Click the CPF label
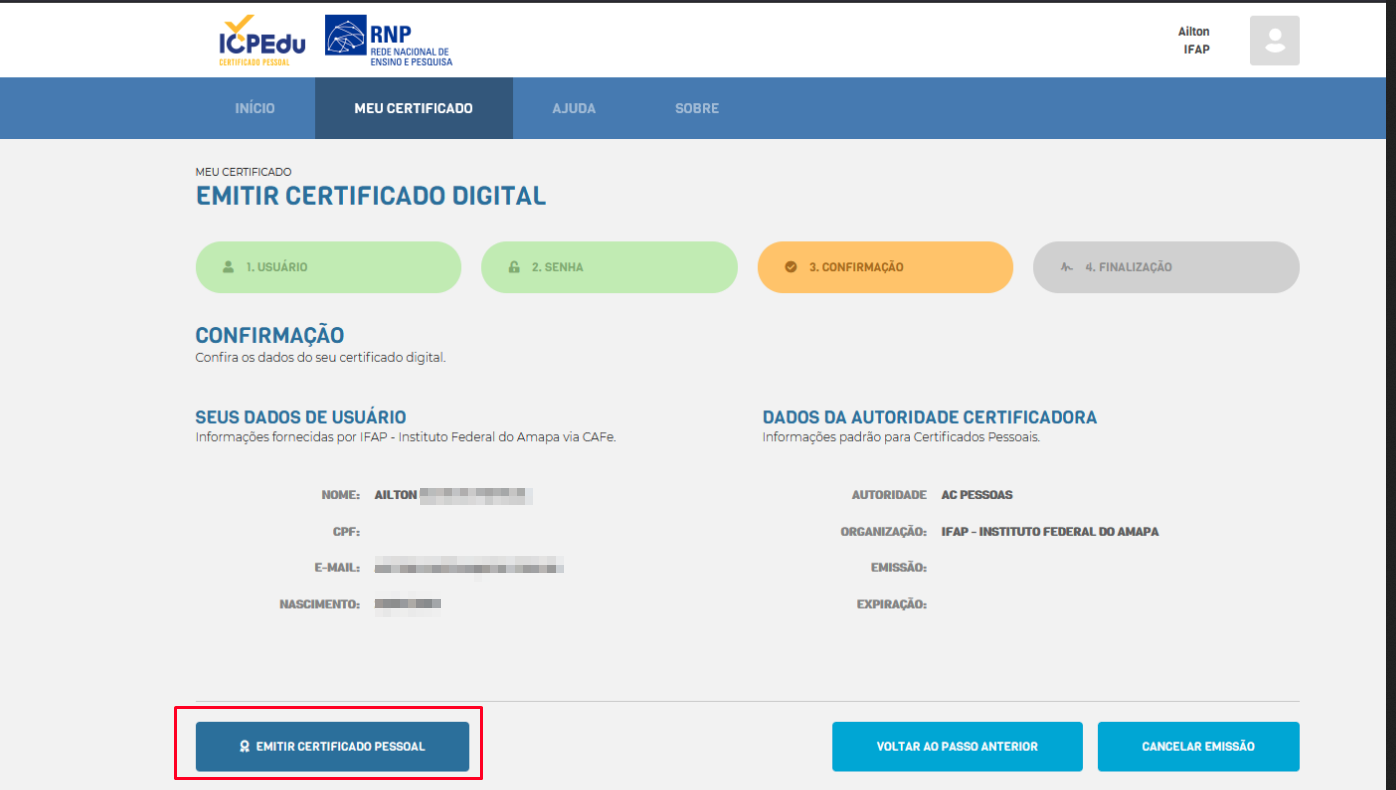The height and width of the screenshot is (790, 1396). coord(346,532)
